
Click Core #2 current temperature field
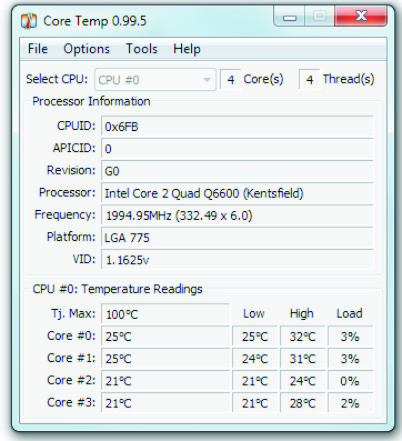click(165, 381)
